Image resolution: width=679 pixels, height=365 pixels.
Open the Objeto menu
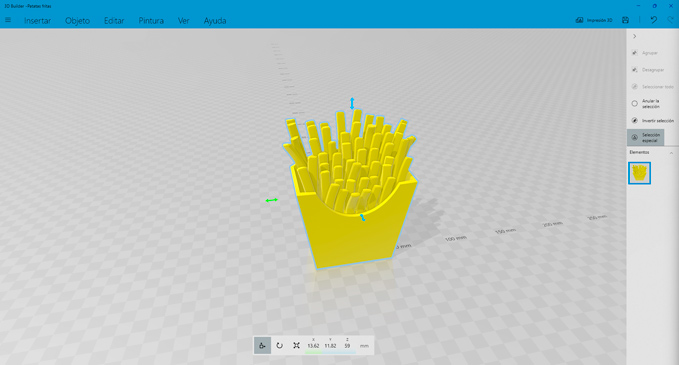pyautogui.click(x=78, y=21)
